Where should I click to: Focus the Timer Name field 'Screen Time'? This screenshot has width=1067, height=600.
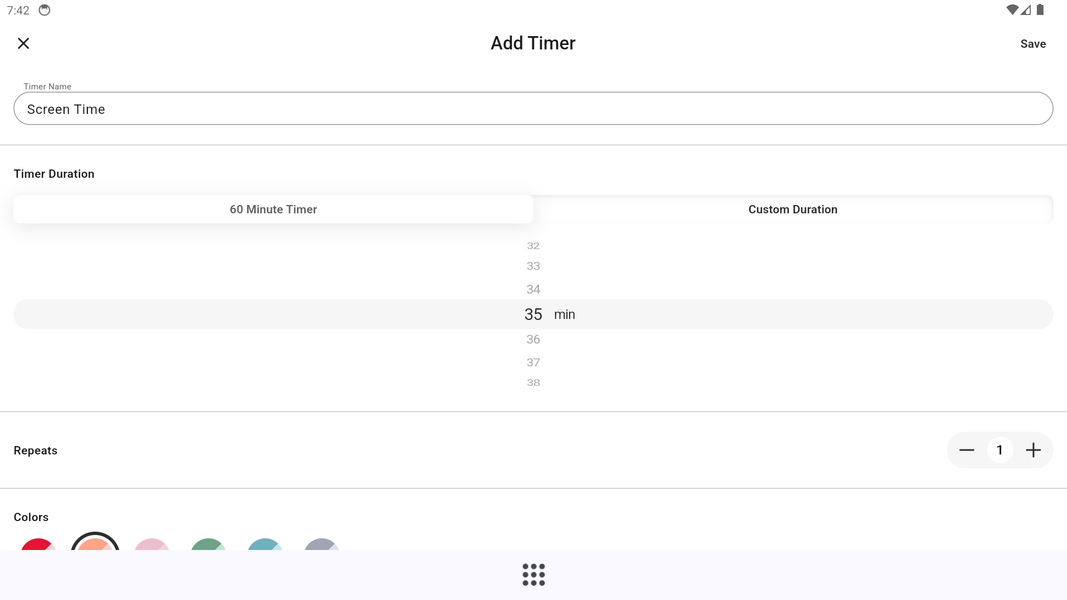click(533, 109)
